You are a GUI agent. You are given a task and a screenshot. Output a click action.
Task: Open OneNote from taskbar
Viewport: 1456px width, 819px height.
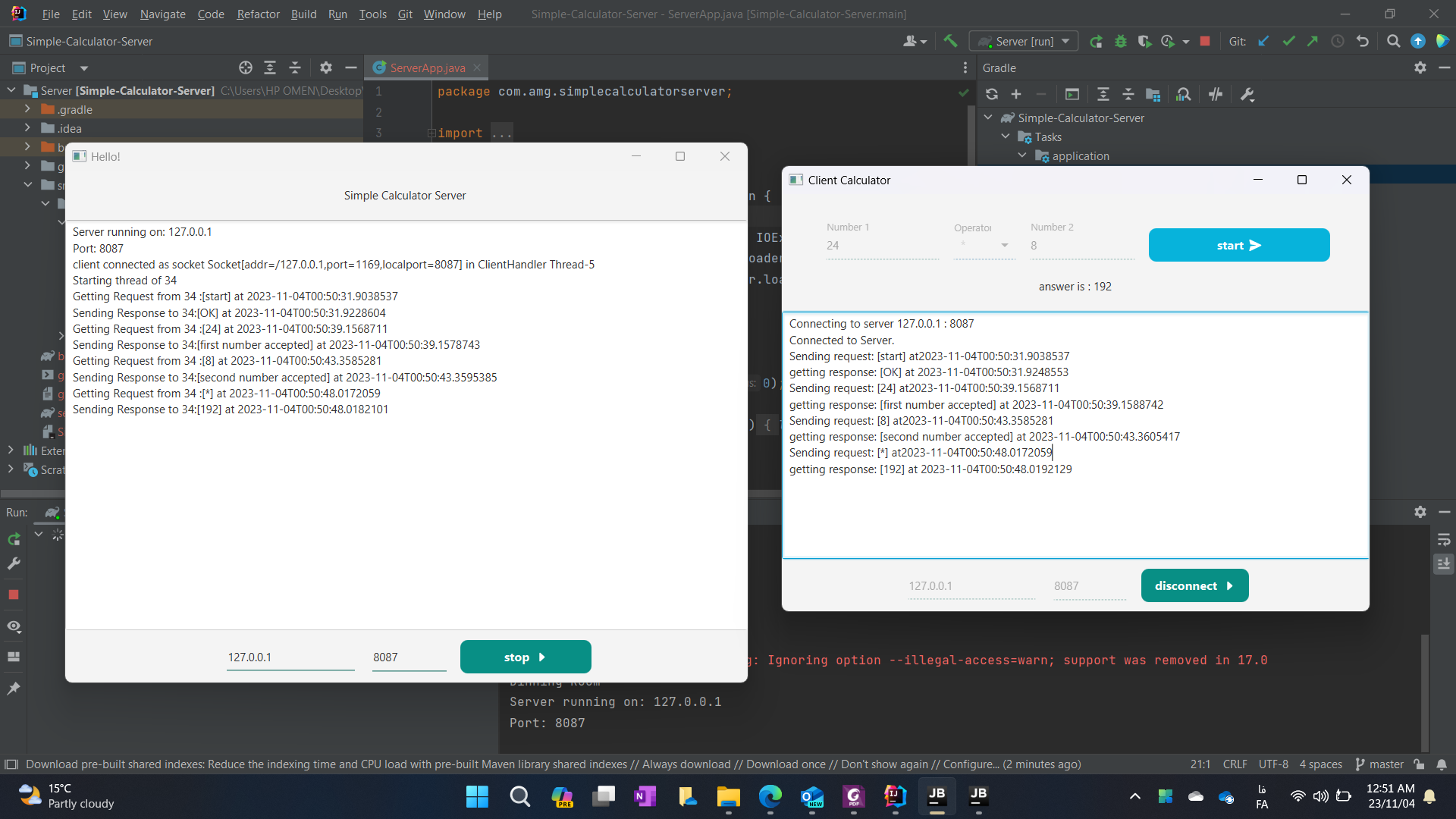click(645, 796)
